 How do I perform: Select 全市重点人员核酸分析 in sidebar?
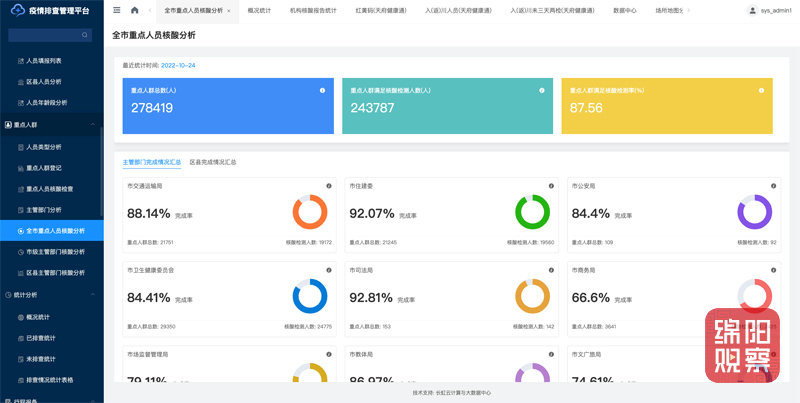[x=52, y=231]
